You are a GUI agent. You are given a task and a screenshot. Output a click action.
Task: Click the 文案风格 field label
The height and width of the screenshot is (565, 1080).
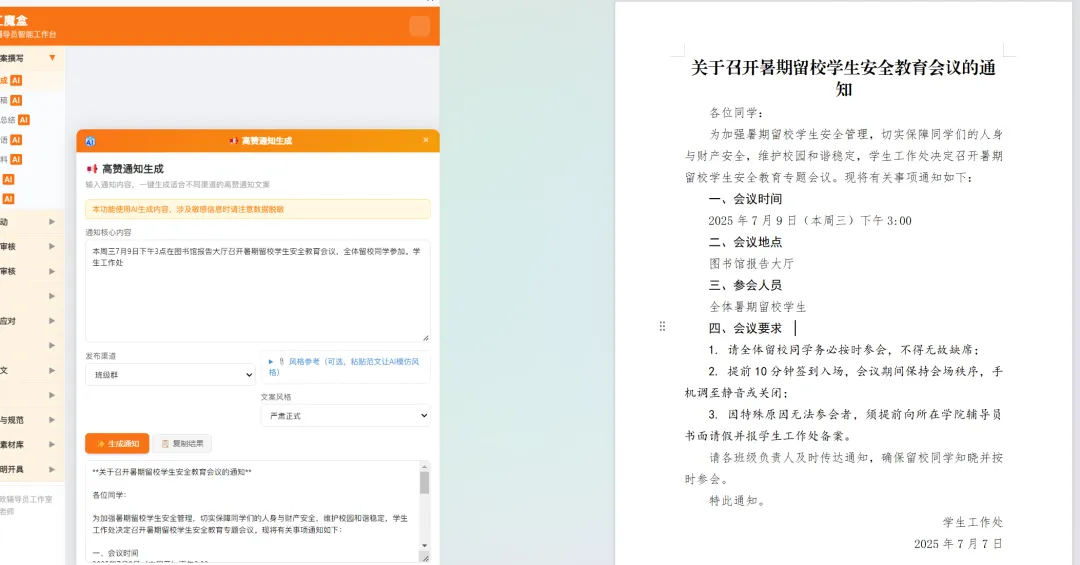point(276,397)
